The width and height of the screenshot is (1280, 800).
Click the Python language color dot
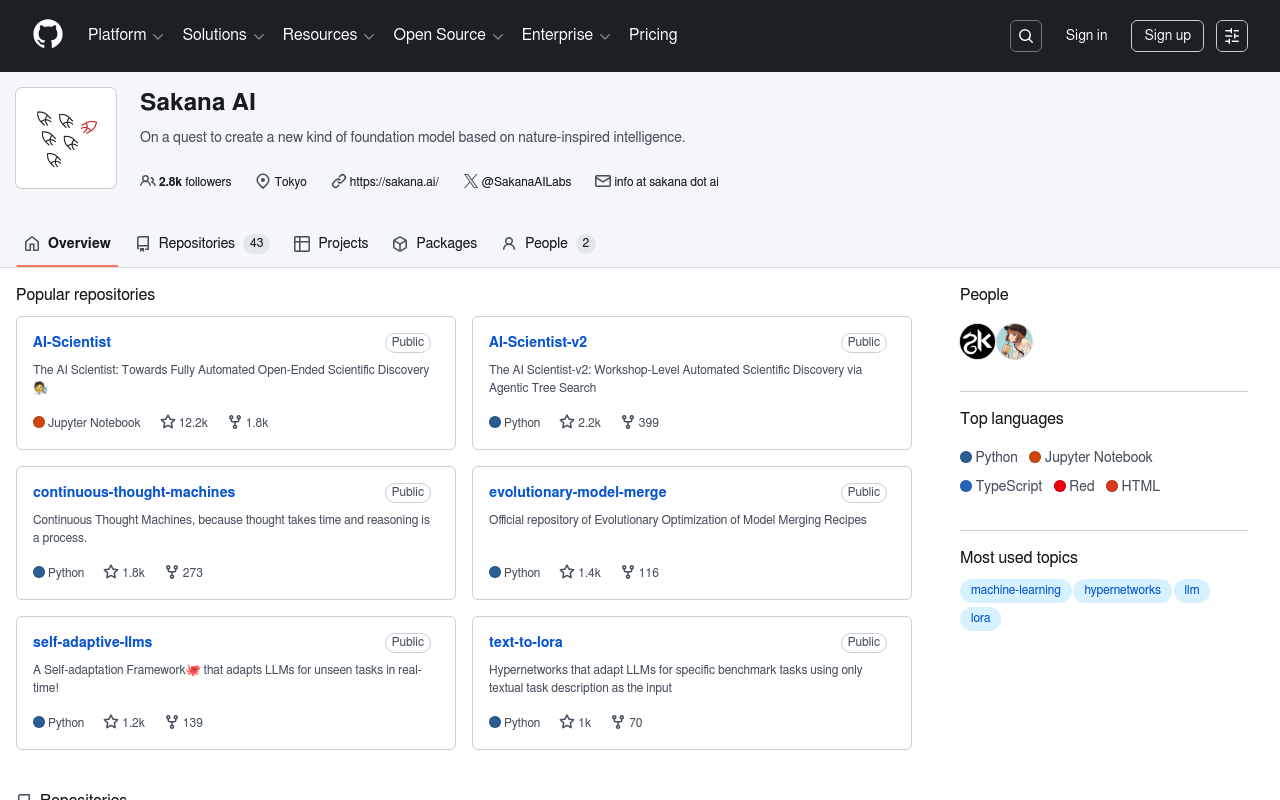coord(966,457)
